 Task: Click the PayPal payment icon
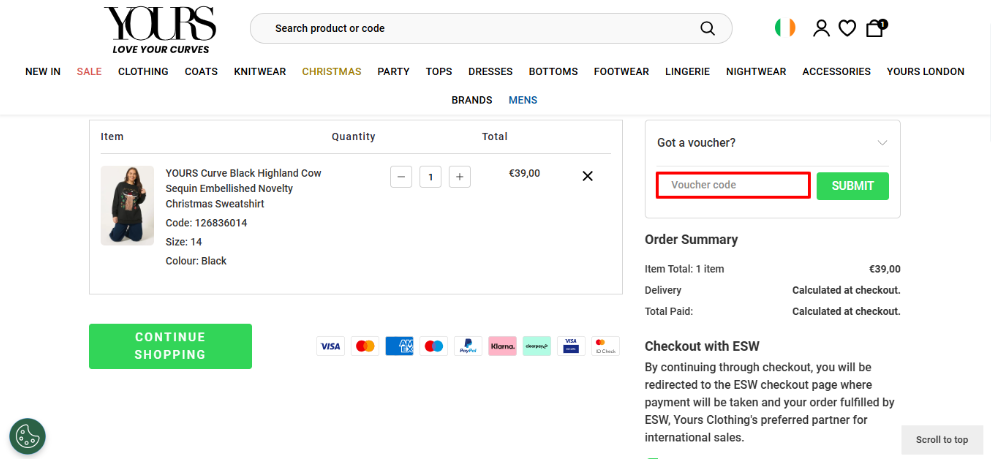(x=468, y=346)
